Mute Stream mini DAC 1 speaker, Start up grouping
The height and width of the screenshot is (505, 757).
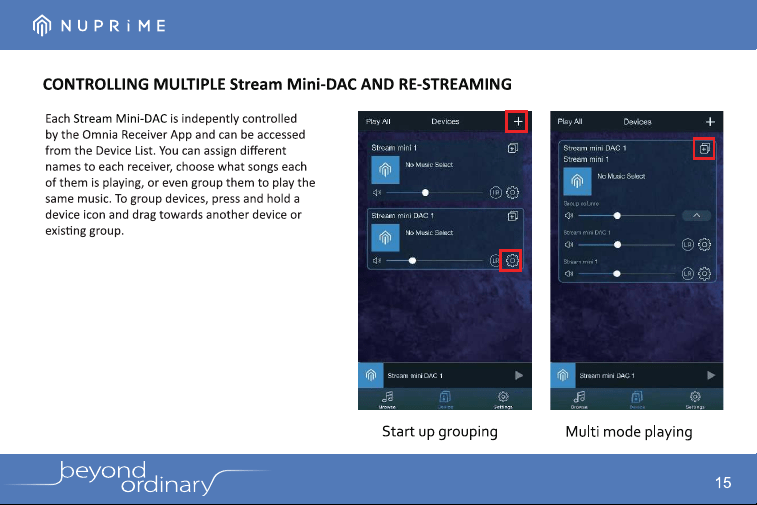click(x=377, y=261)
